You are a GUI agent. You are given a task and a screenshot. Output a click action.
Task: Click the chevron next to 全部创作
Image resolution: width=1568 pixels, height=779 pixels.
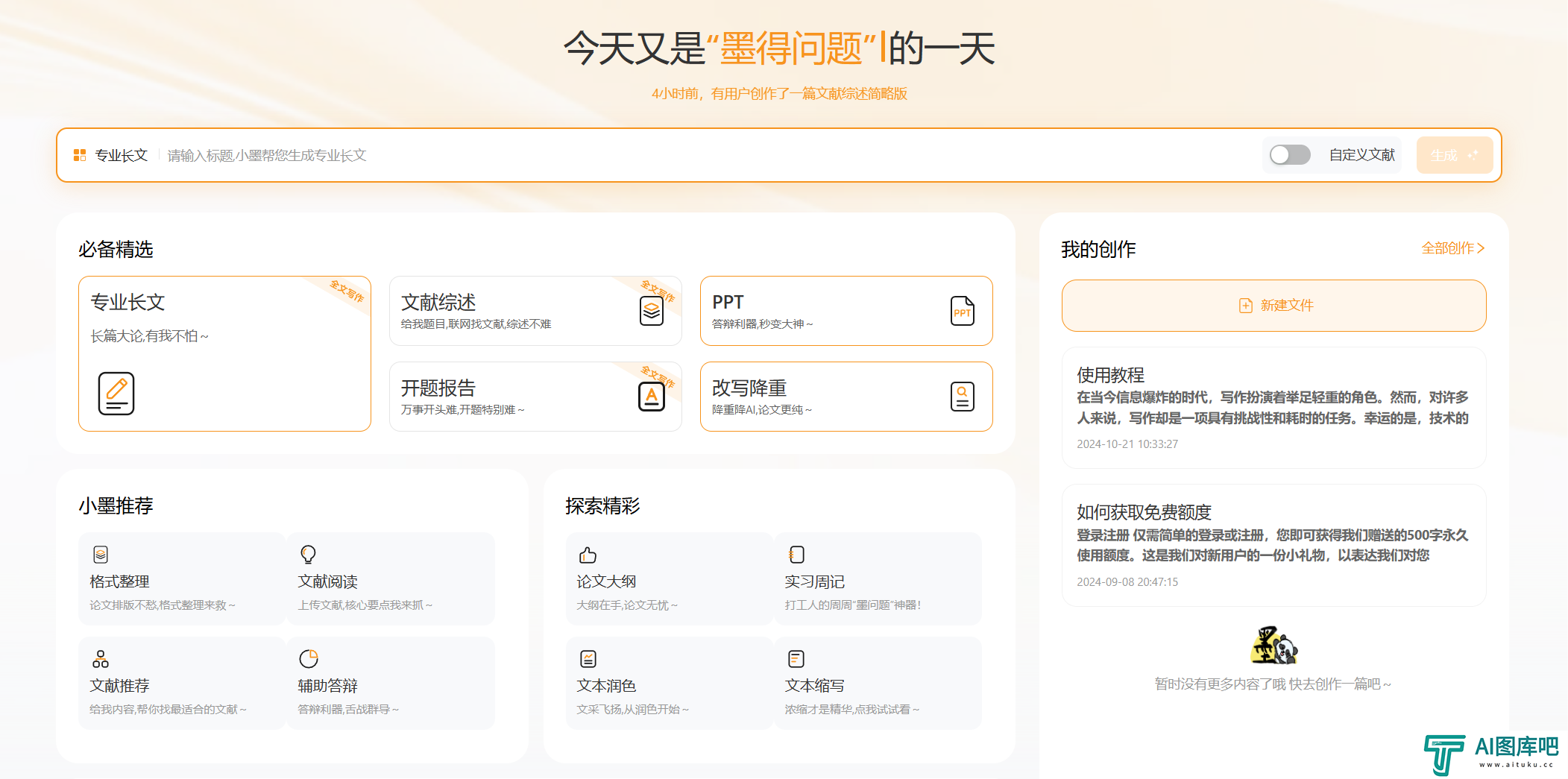pyautogui.click(x=1481, y=248)
